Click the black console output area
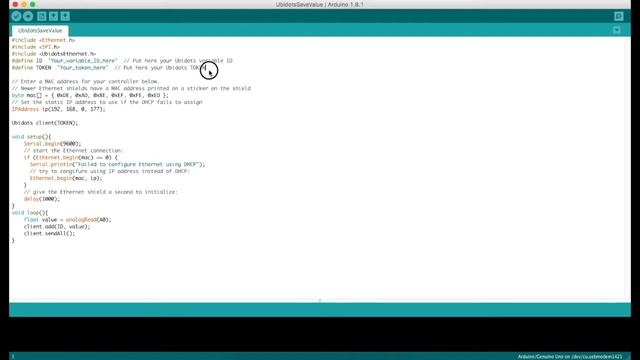The width and height of the screenshot is (640, 360). (x=320, y=334)
